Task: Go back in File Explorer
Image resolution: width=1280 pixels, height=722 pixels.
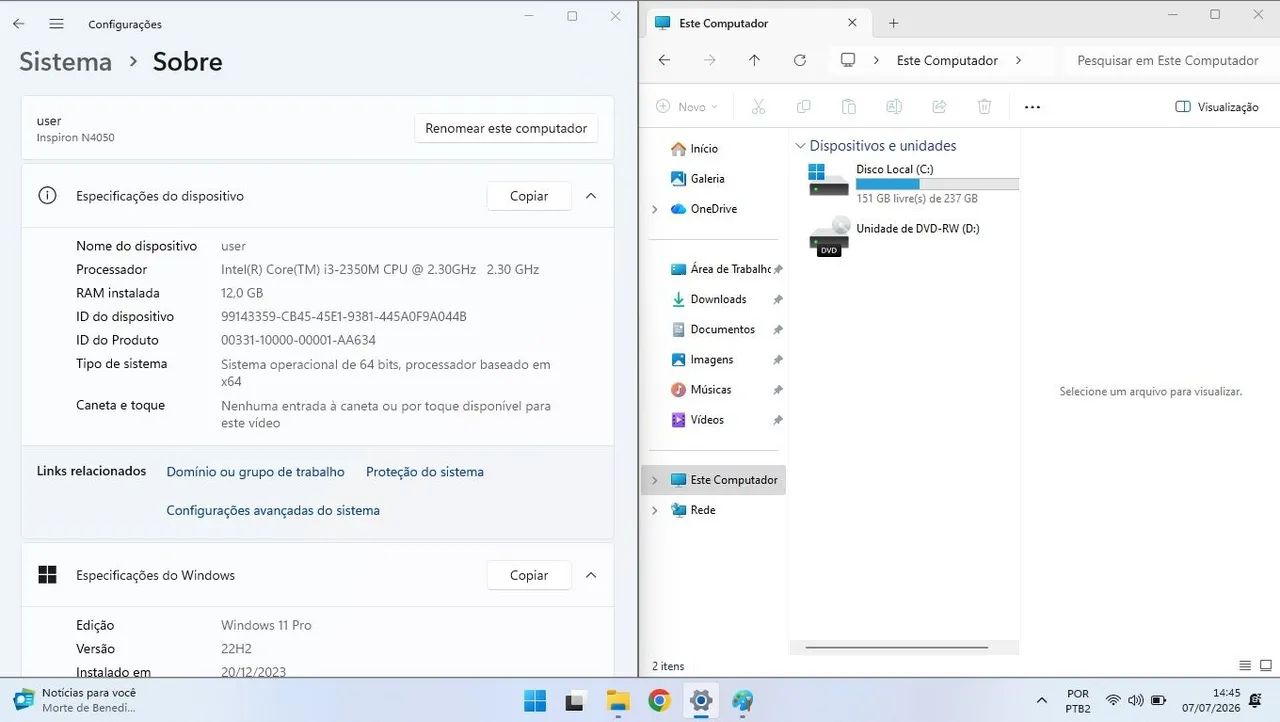Action: [x=664, y=60]
